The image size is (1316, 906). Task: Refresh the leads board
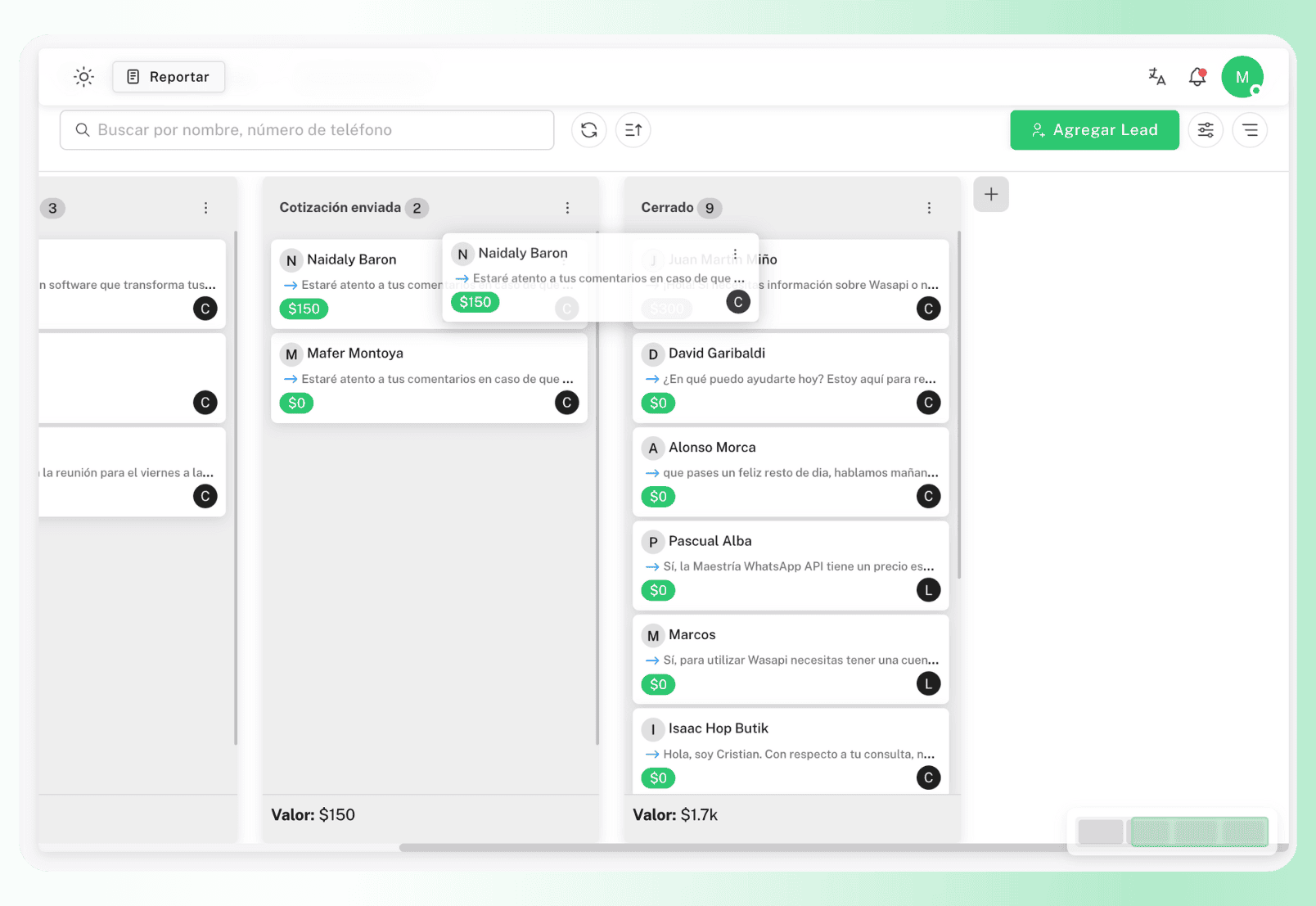pos(588,130)
